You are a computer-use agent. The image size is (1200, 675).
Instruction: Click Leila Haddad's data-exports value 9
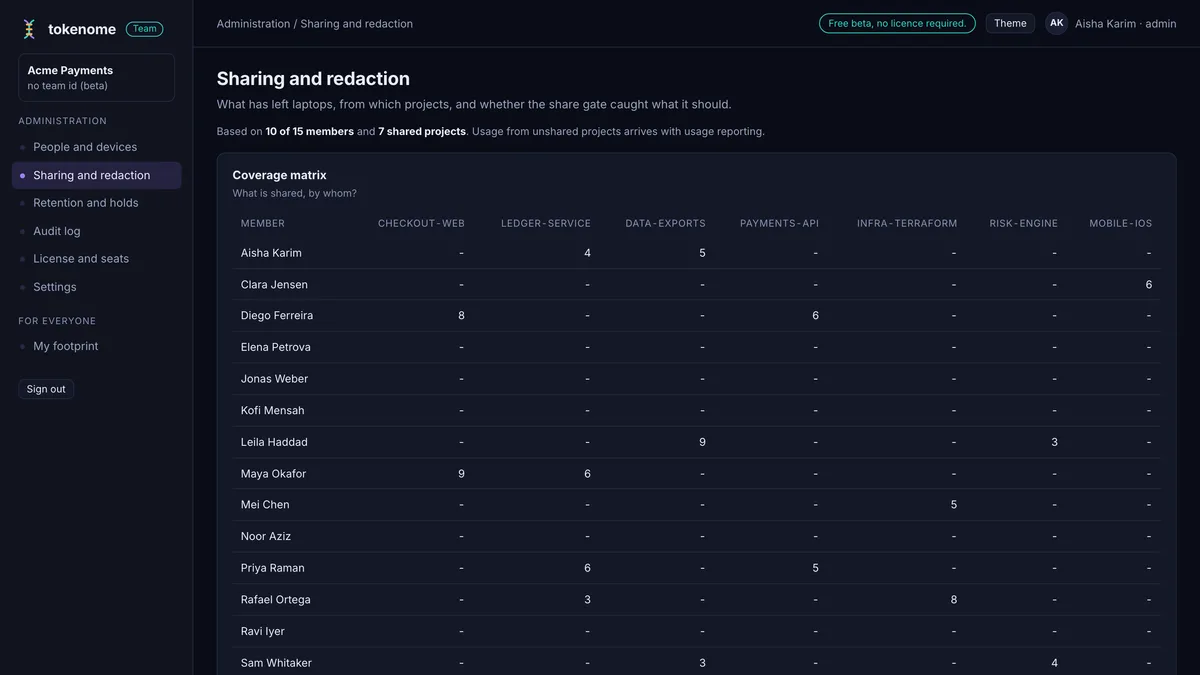(x=702, y=442)
